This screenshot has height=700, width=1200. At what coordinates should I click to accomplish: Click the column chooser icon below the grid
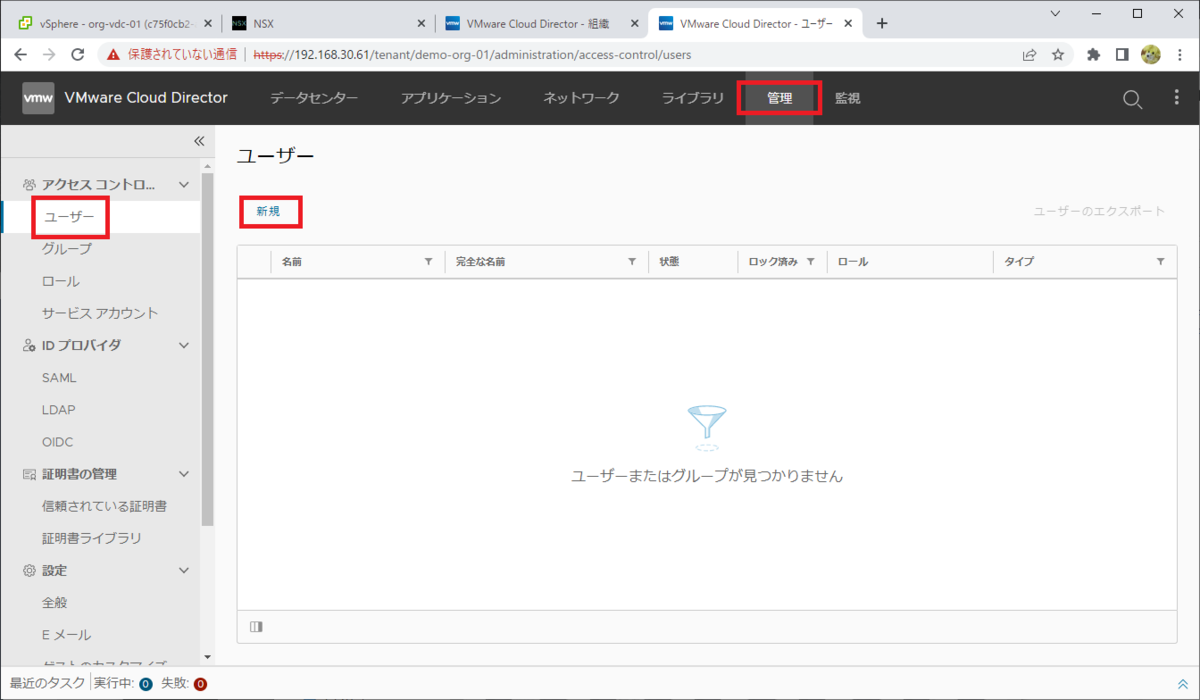pos(256,627)
